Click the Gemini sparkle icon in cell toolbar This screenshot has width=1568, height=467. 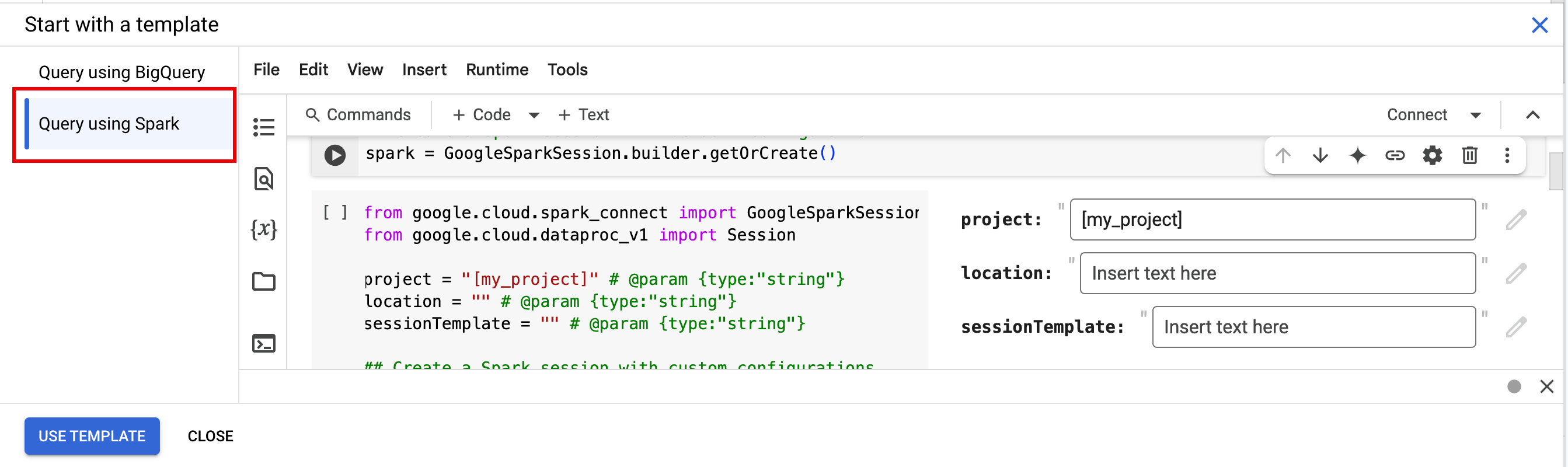pyautogui.click(x=1357, y=155)
